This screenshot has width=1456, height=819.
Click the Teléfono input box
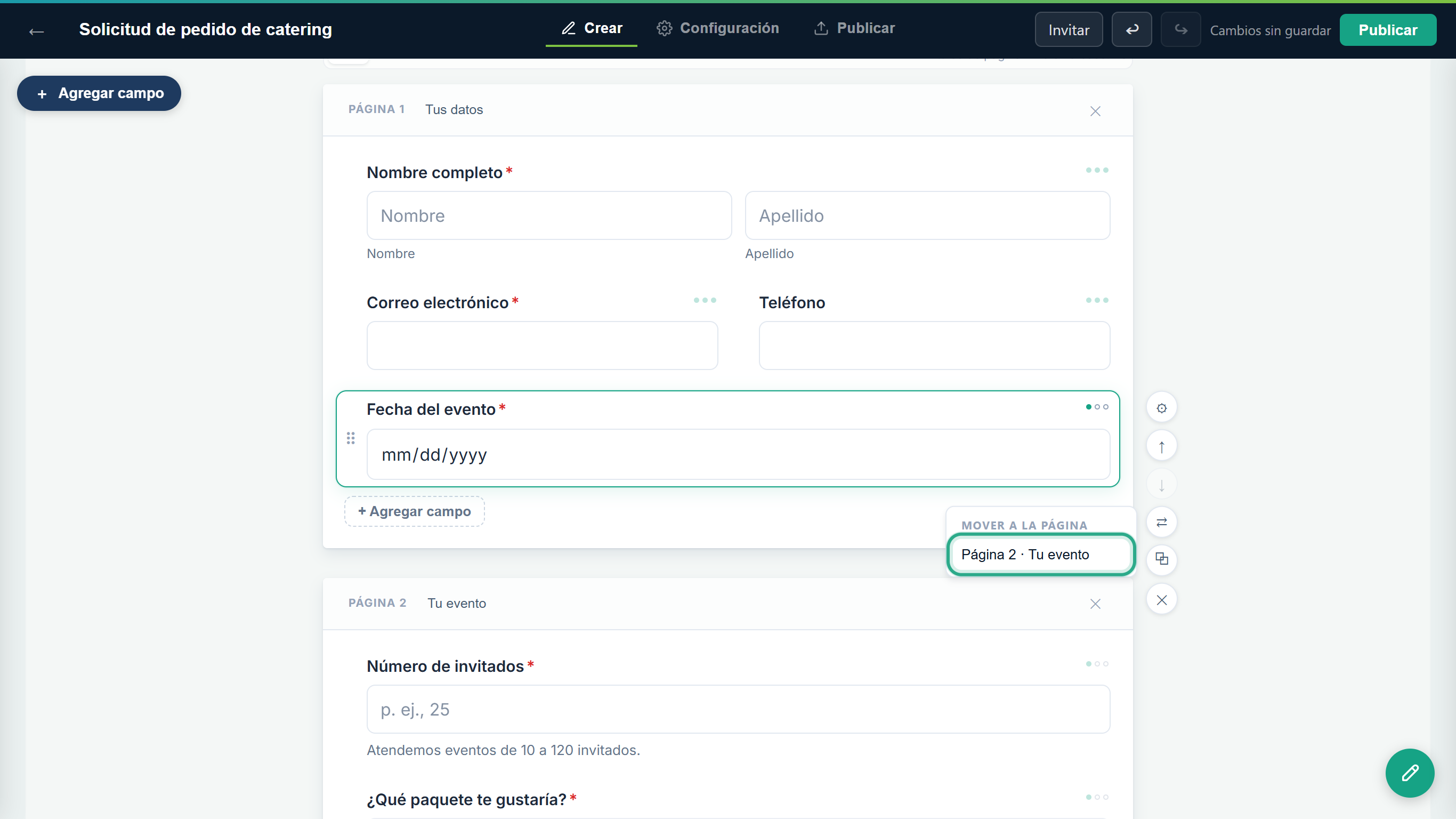(934, 346)
